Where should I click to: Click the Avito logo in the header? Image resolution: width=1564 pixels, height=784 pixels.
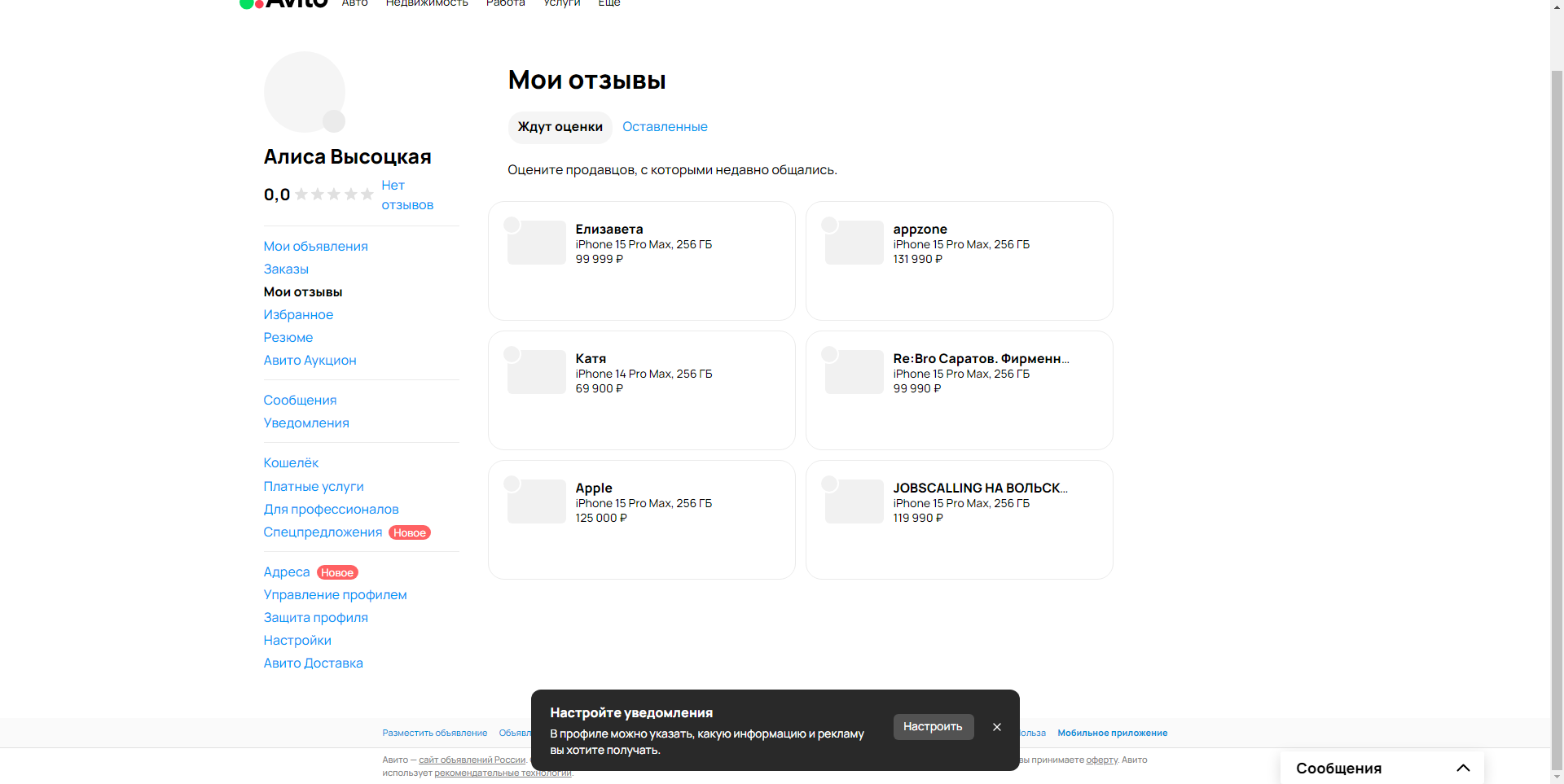point(283,3)
